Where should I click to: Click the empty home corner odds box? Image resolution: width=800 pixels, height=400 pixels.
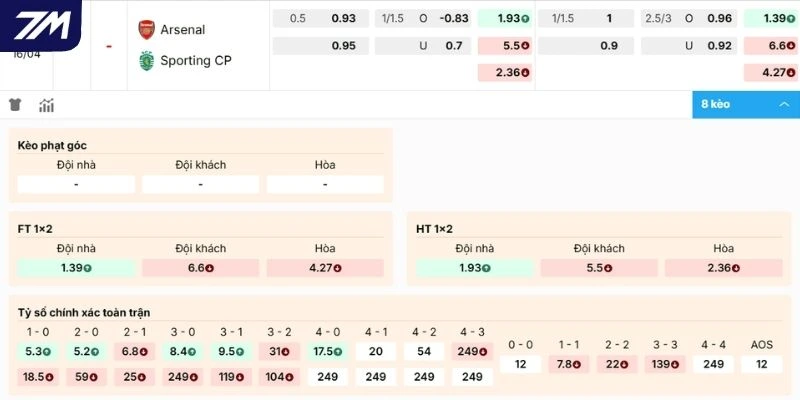[76, 185]
